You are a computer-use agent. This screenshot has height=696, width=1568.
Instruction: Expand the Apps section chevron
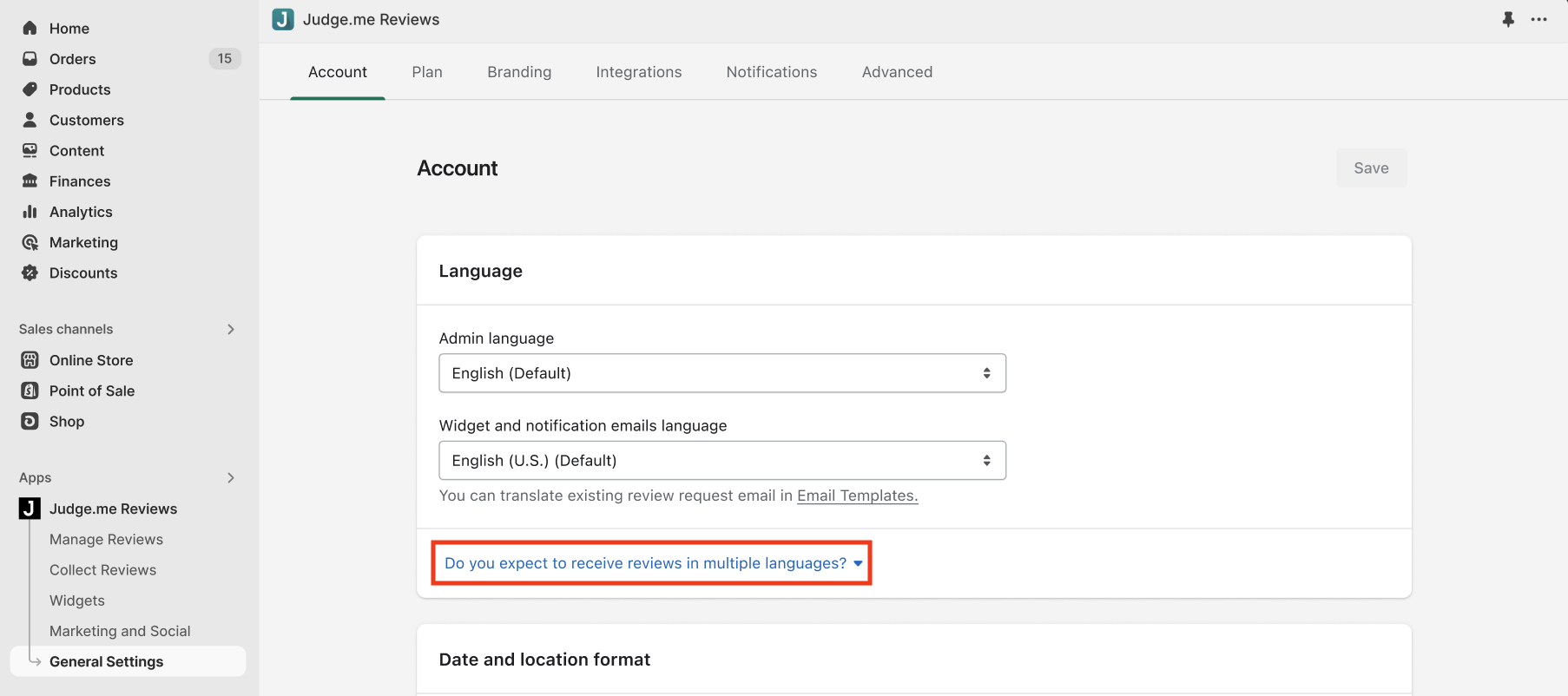pos(231,477)
